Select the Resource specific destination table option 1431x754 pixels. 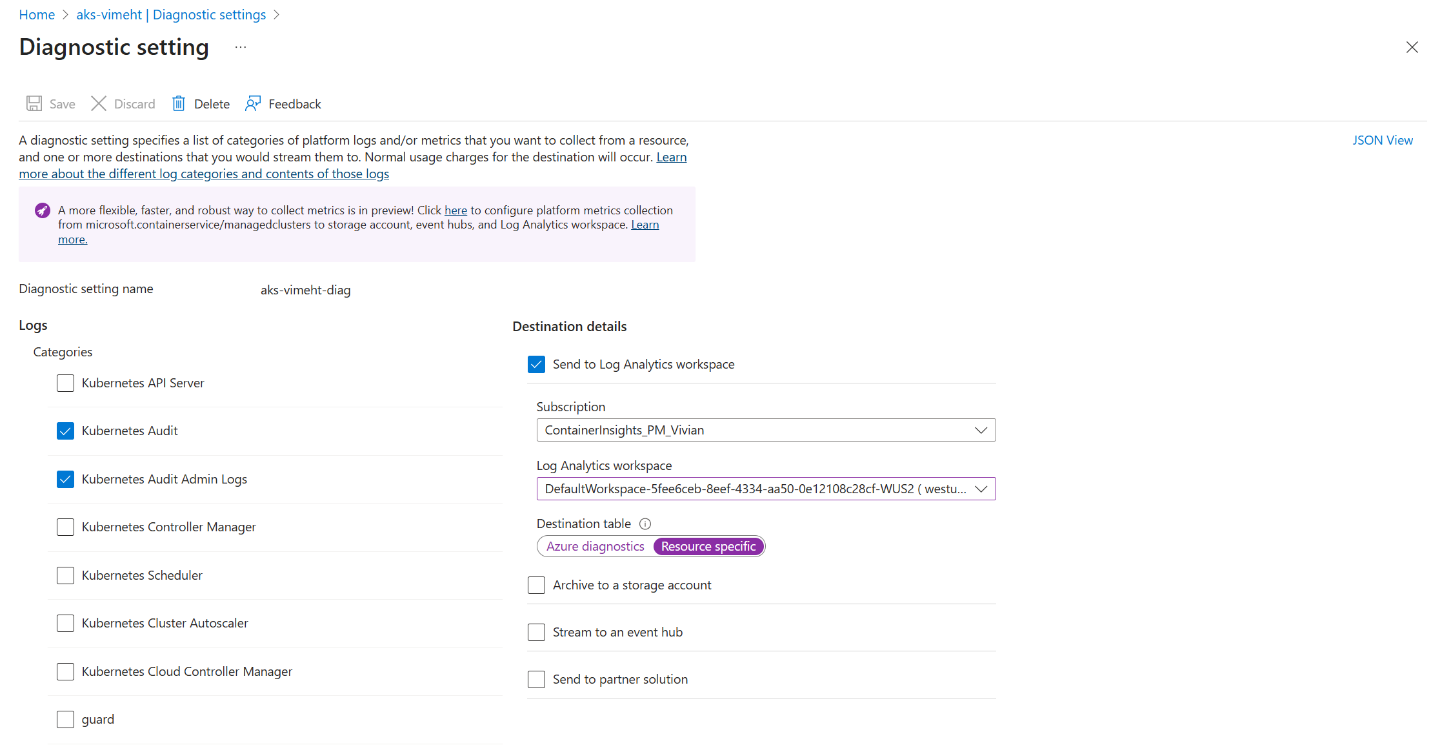point(708,547)
